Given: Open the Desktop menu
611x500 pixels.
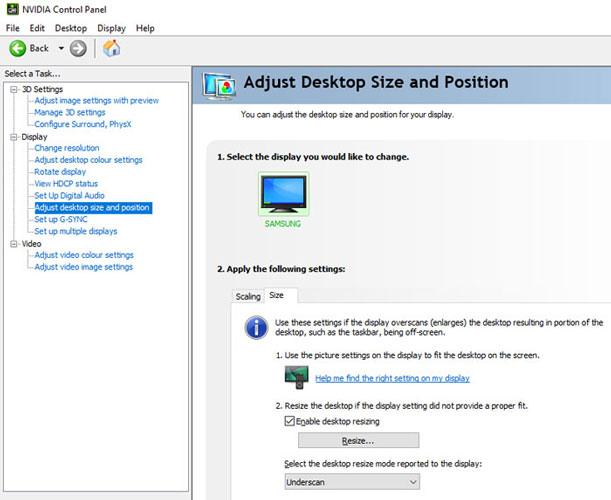Looking at the screenshot, I should [x=70, y=28].
